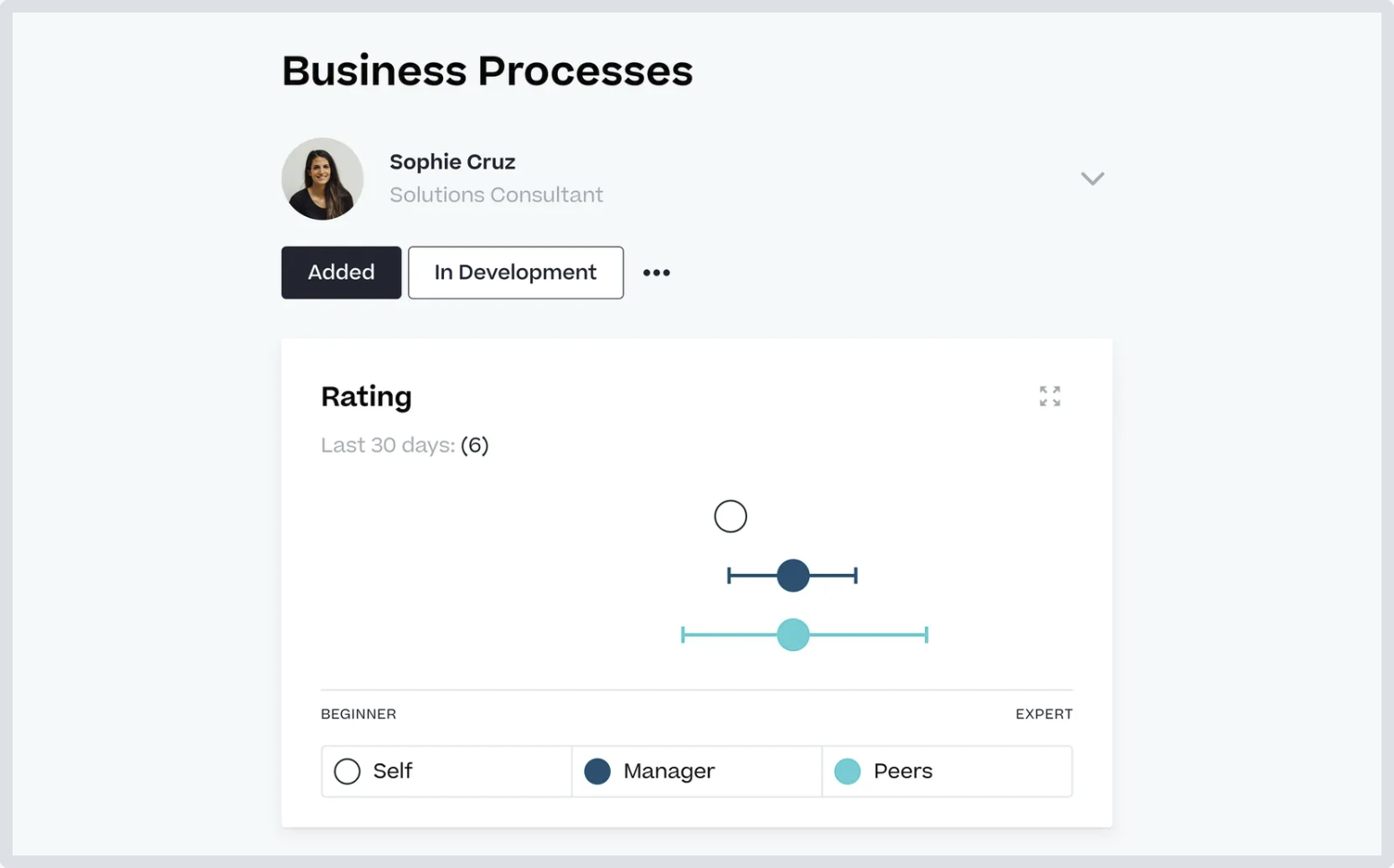
Task: Expand the Rating card to fullscreen
Action: [1050, 396]
